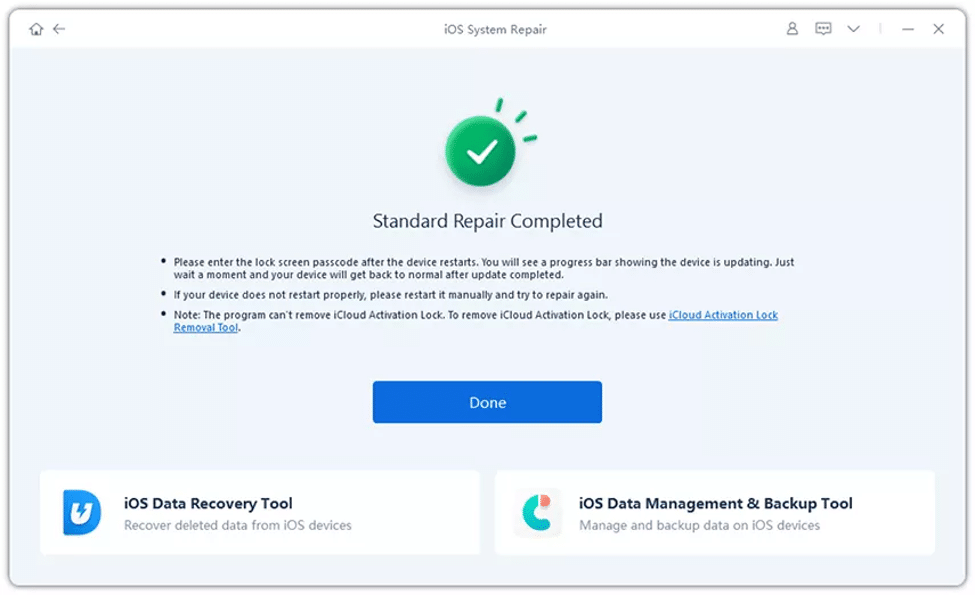This screenshot has height=595, width=977.
Task: Click the green checkmark success icon
Action: [482, 152]
